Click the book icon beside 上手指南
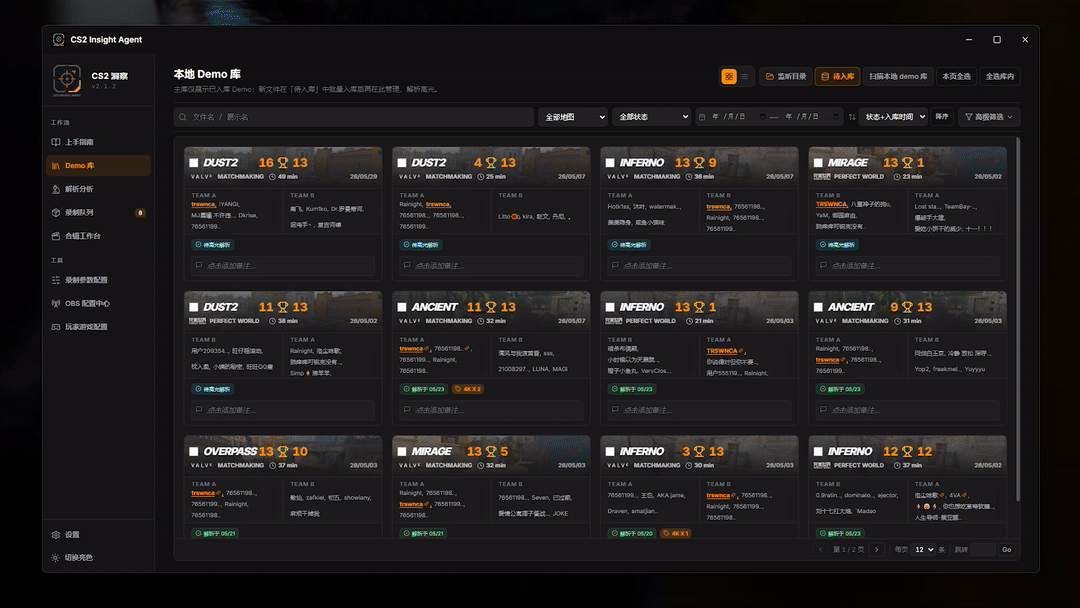Image resolution: width=1080 pixels, height=608 pixels. point(56,142)
